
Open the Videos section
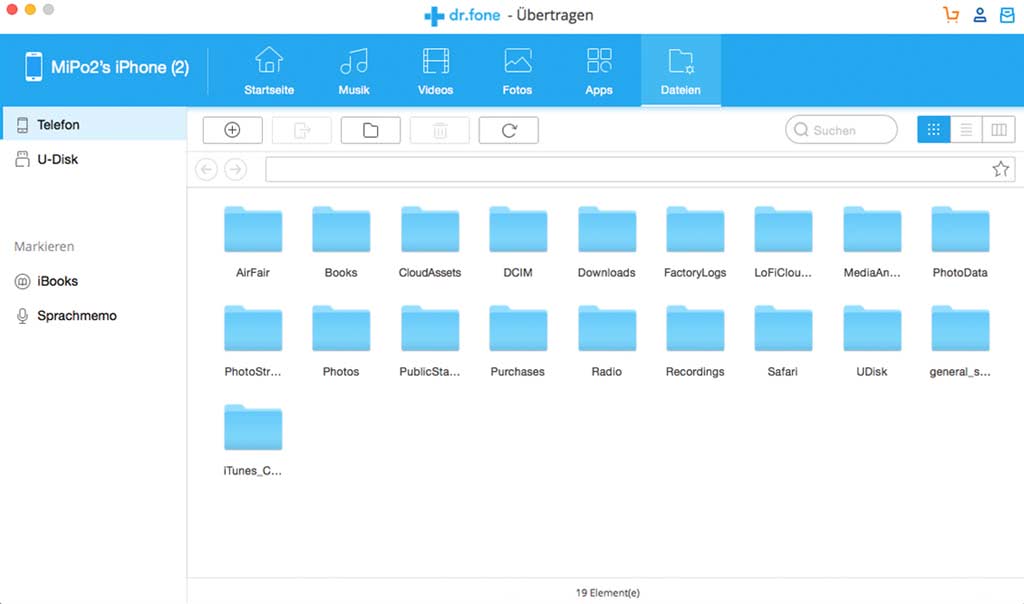pyautogui.click(x=435, y=68)
